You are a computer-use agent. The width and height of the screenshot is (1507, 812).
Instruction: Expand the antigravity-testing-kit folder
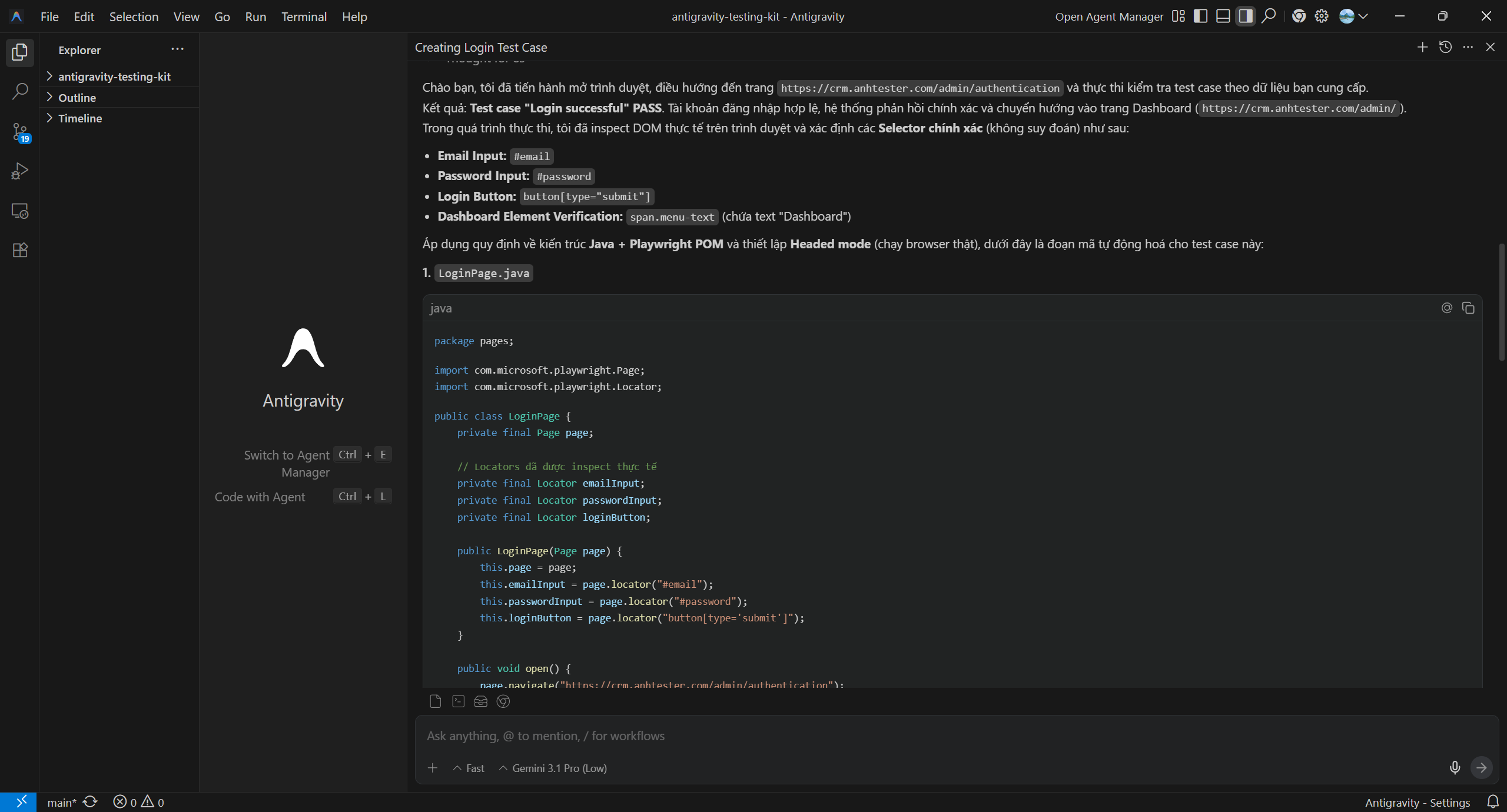[x=114, y=76]
